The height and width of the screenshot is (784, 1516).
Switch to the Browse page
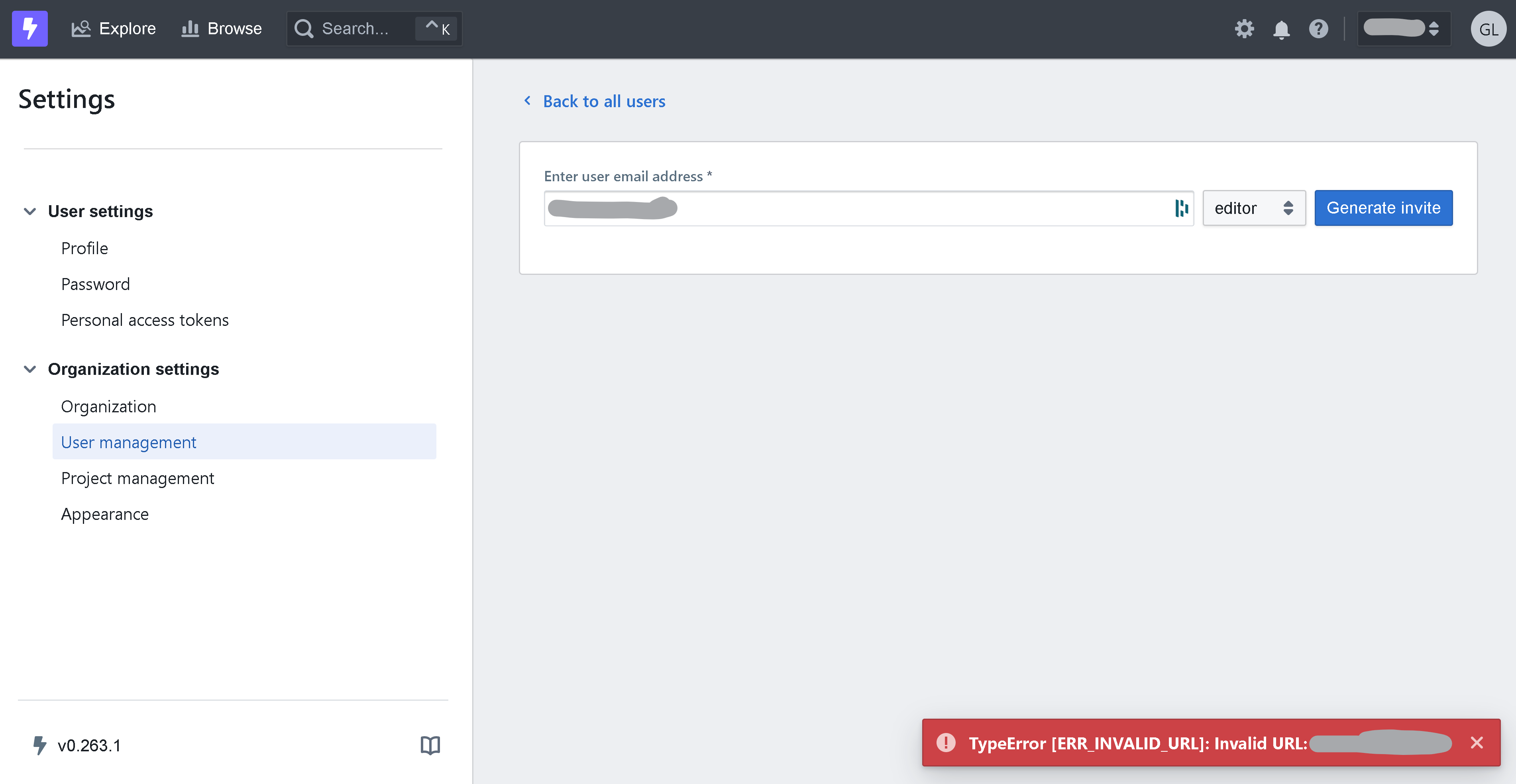[x=221, y=28]
